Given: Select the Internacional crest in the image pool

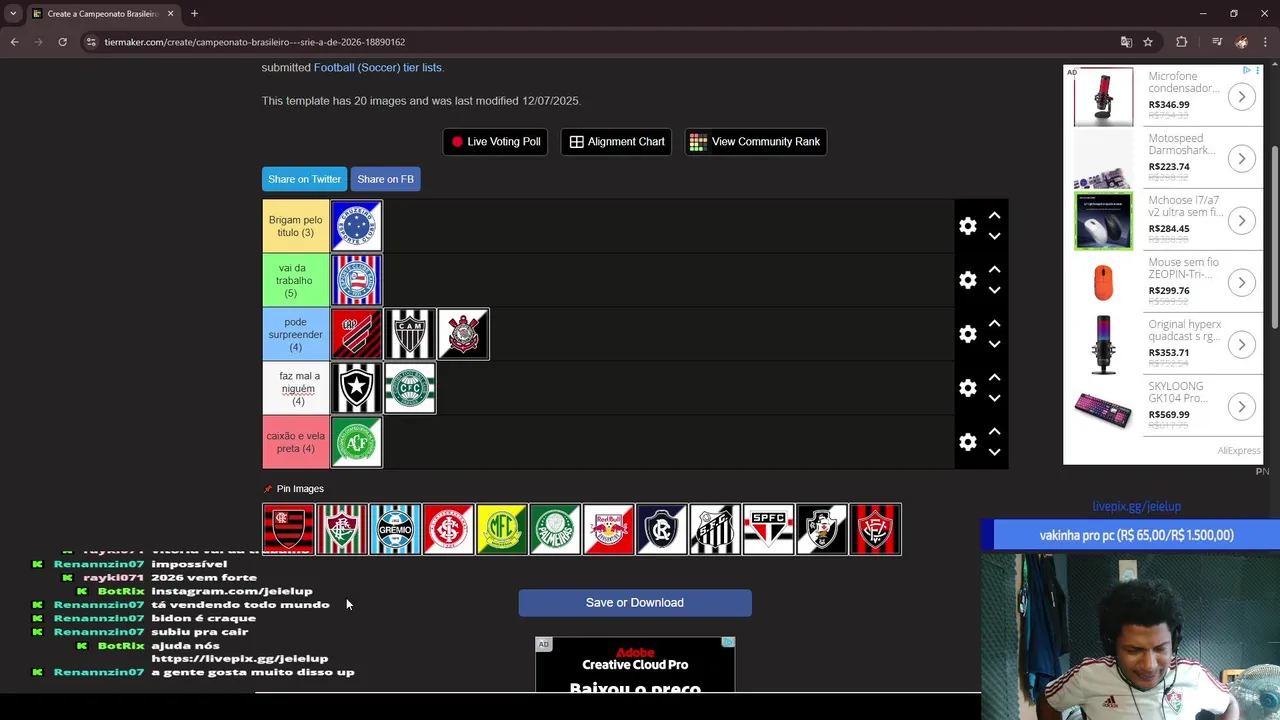Looking at the screenshot, I should pos(448,529).
